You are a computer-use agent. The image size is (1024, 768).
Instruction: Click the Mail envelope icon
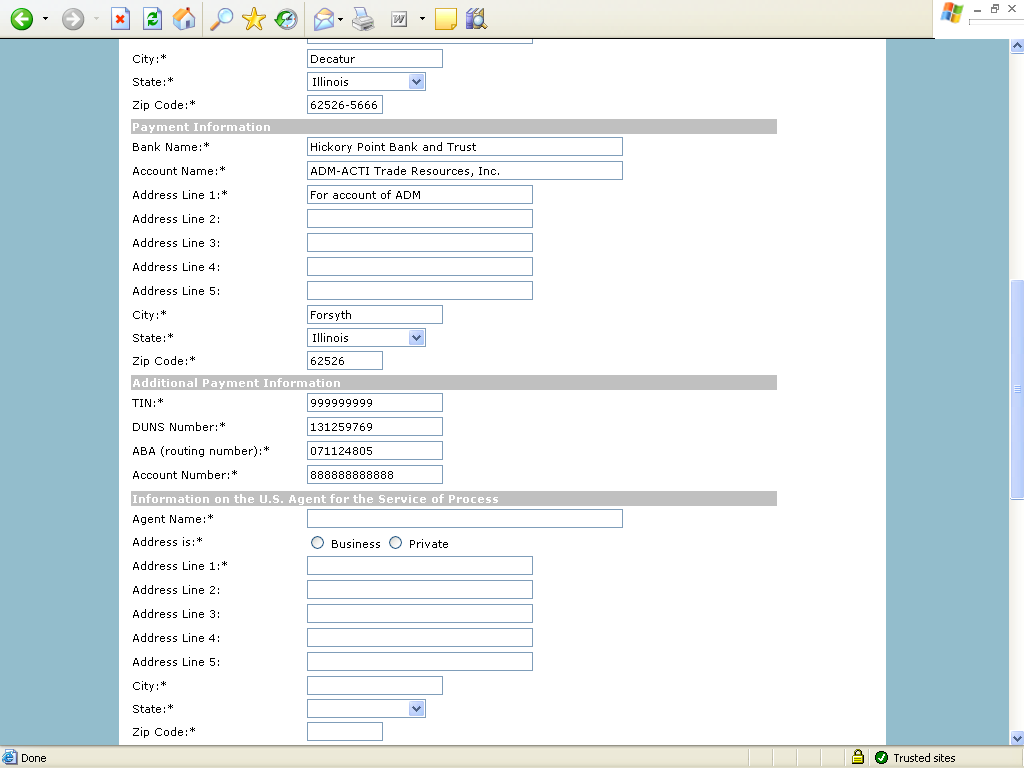pyautogui.click(x=323, y=19)
